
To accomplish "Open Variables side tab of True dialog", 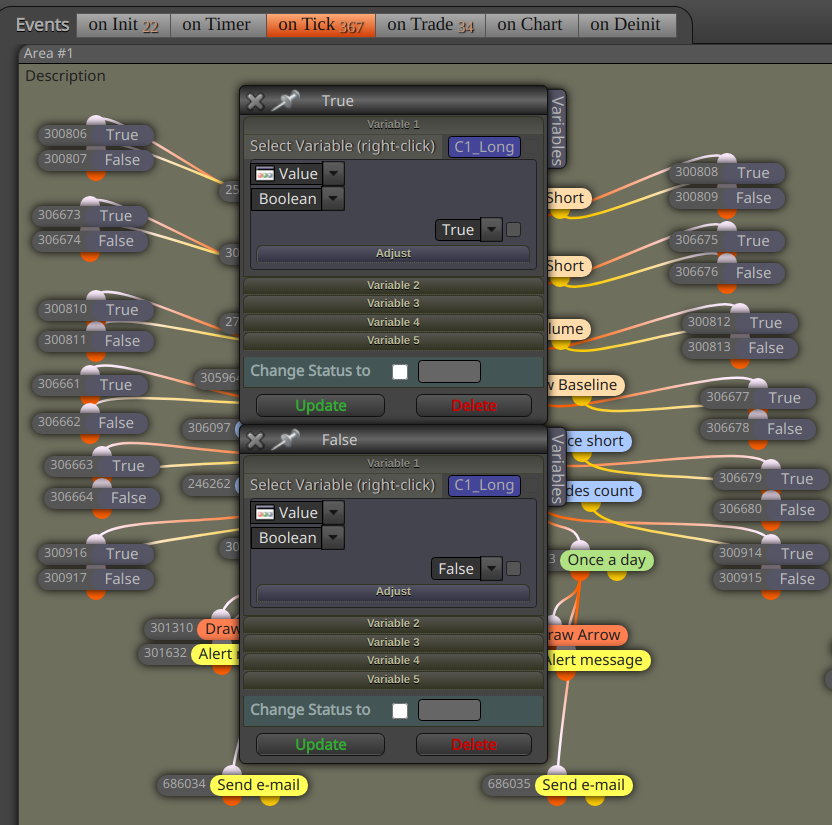I will (x=557, y=130).
